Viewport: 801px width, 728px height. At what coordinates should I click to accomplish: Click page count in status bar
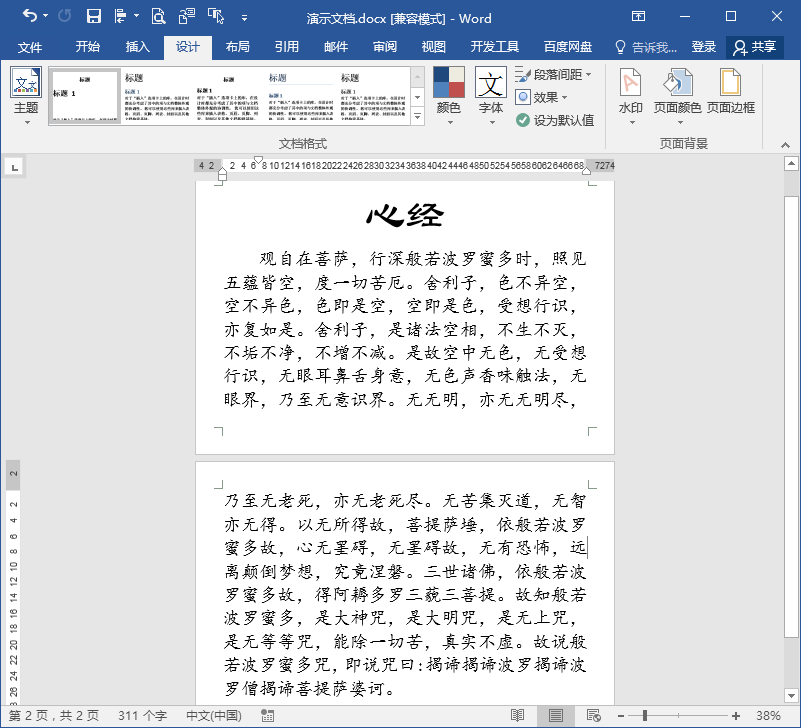tap(54, 716)
